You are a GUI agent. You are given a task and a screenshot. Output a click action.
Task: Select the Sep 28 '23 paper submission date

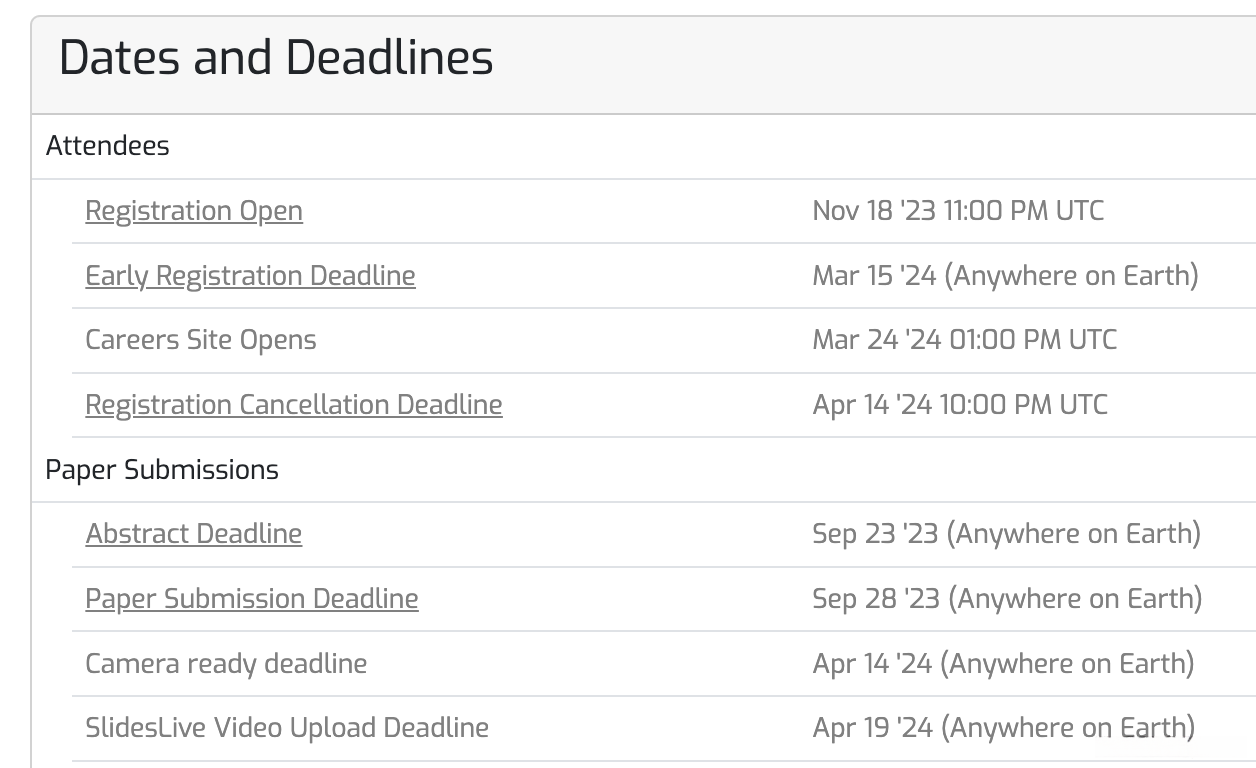click(876, 599)
